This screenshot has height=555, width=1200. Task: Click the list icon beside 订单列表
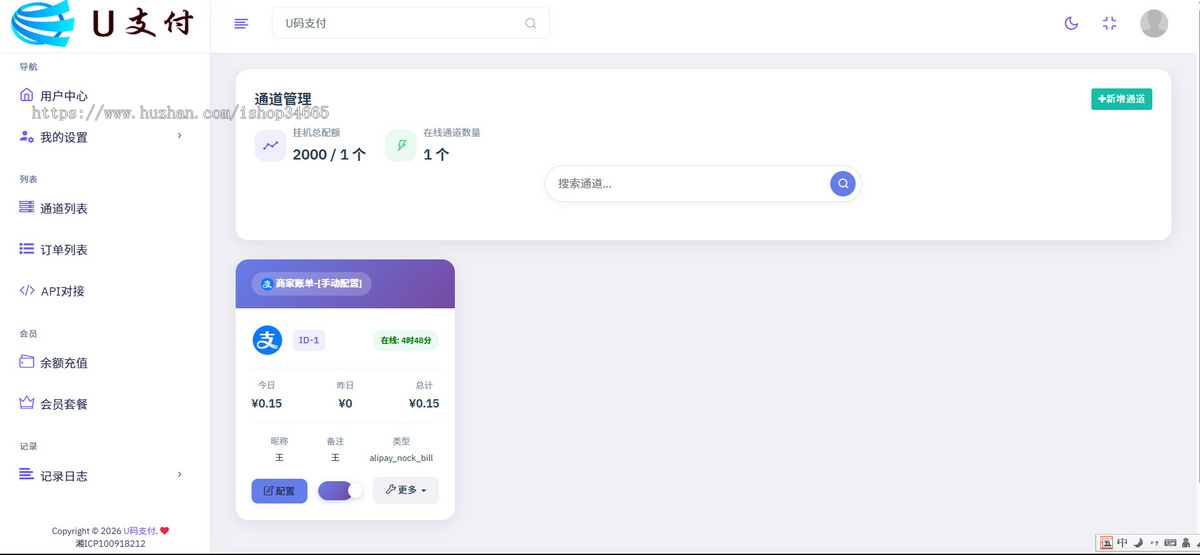[x=27, y=248]
